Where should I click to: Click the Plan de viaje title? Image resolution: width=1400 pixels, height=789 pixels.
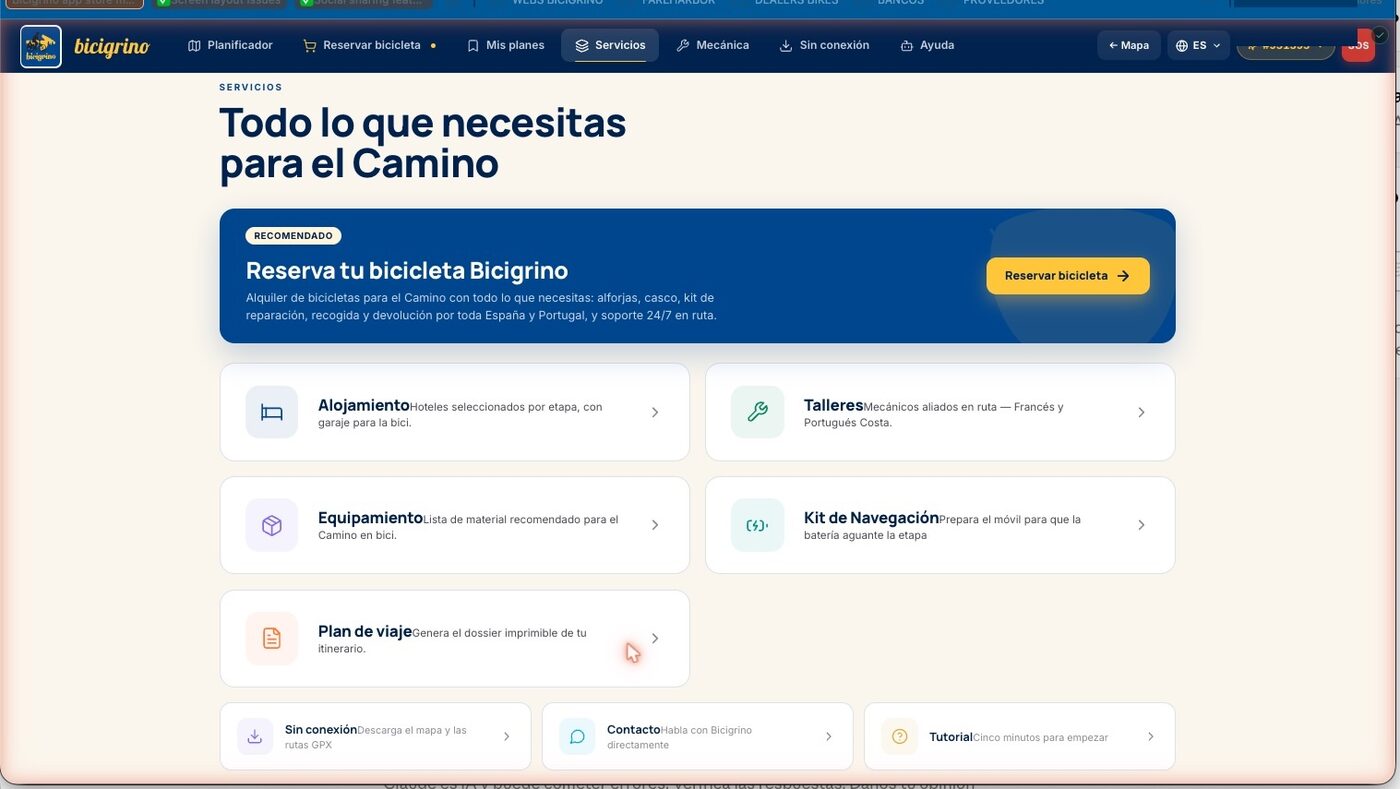coord(365,631)
